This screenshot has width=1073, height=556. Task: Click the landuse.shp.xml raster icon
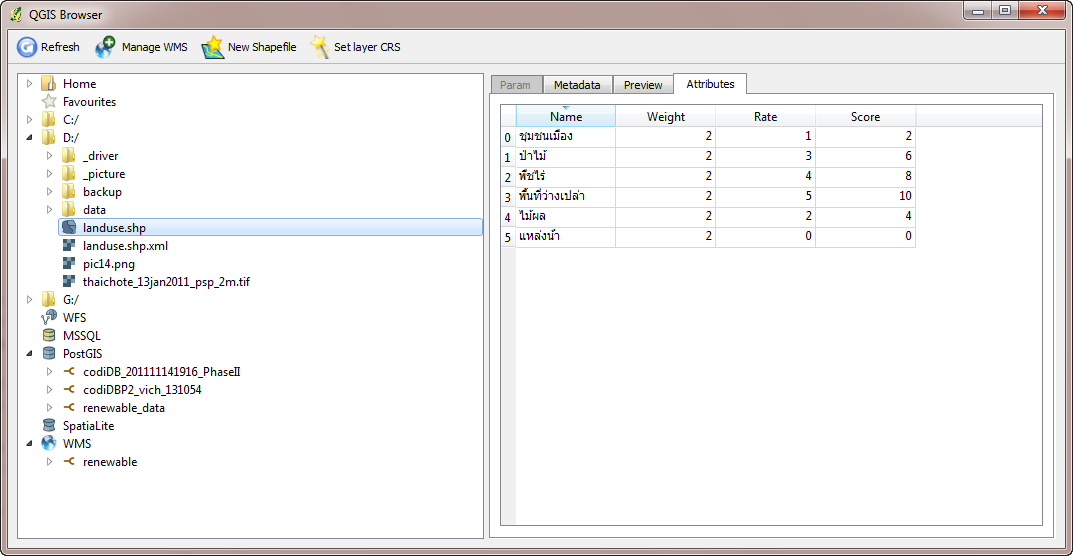point(68,245)
